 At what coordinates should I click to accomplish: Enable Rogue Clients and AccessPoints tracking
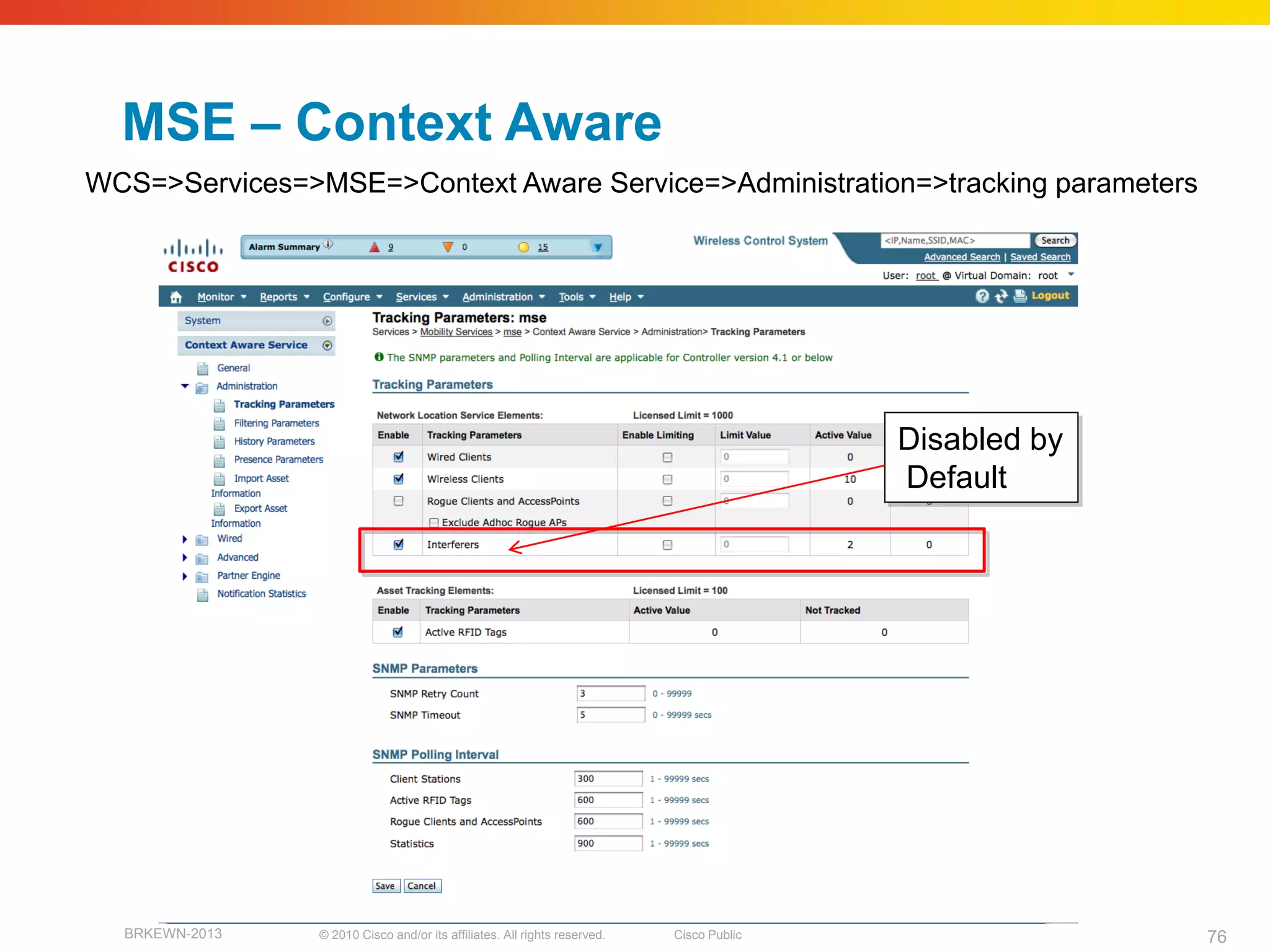[398, 501]
